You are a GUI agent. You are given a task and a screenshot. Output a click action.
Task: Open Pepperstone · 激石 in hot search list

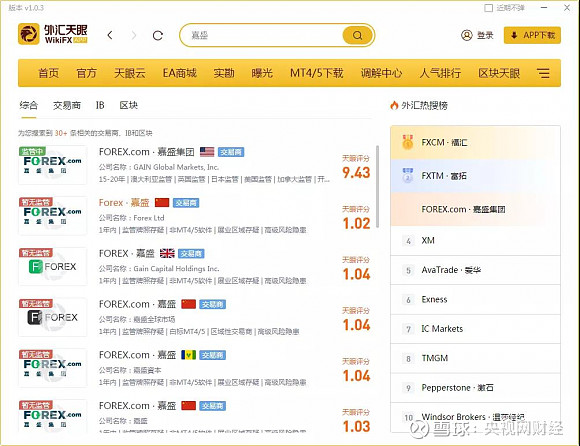[x=475, y=388]
